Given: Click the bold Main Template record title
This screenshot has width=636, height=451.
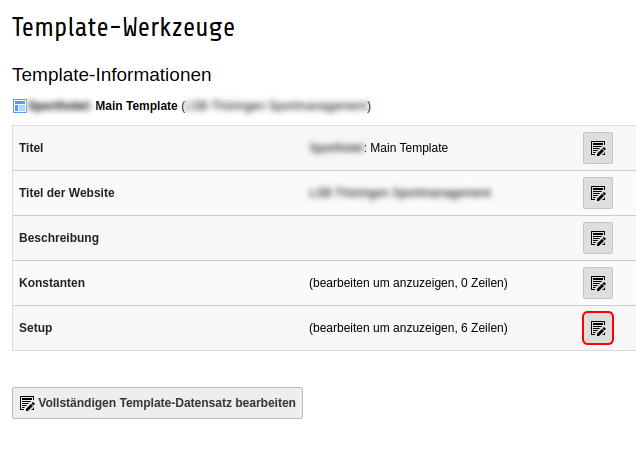Looking at the screenshot, I should (136, 106).
